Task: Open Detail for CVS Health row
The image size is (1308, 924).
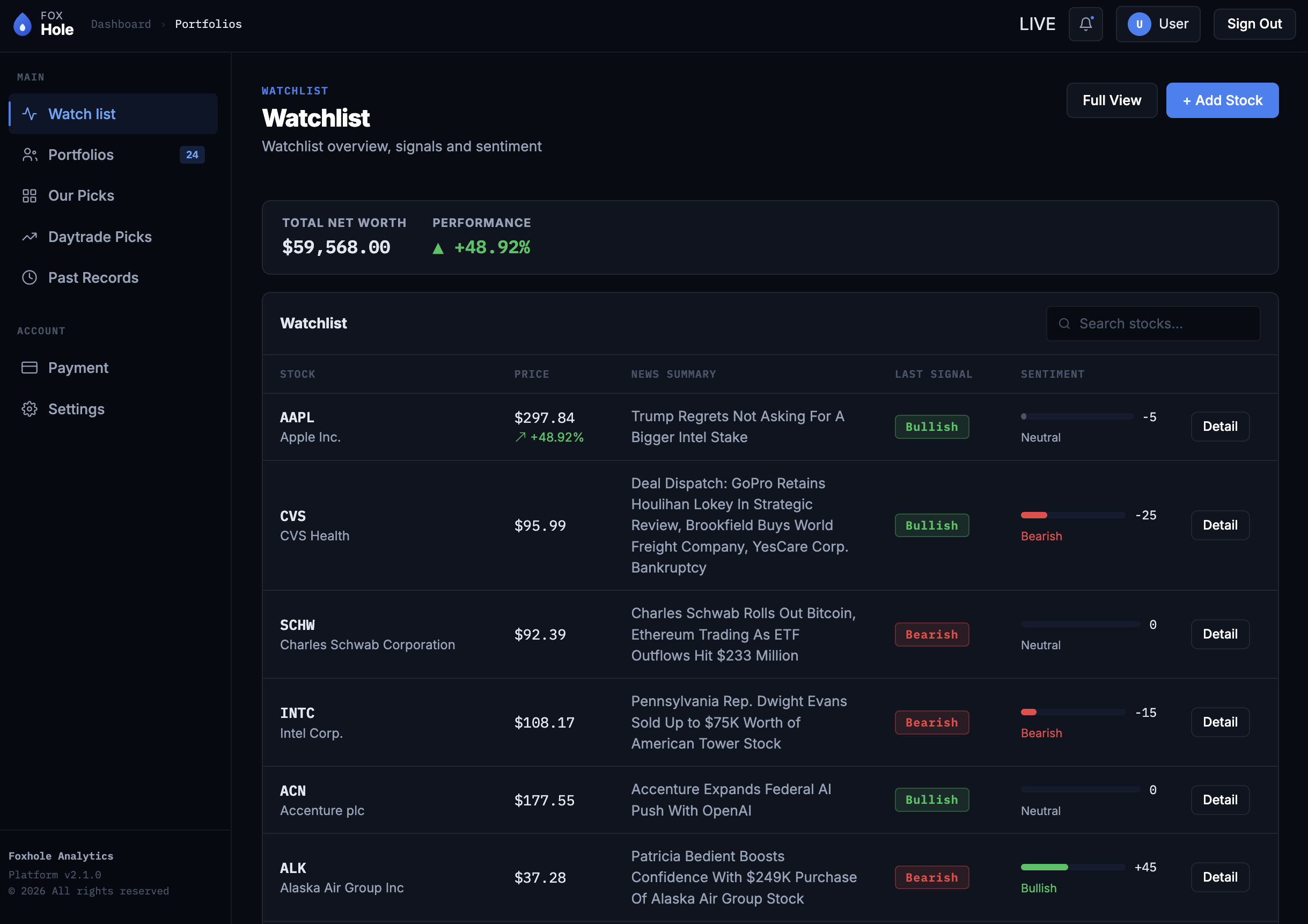Action: click(1219, 525)
